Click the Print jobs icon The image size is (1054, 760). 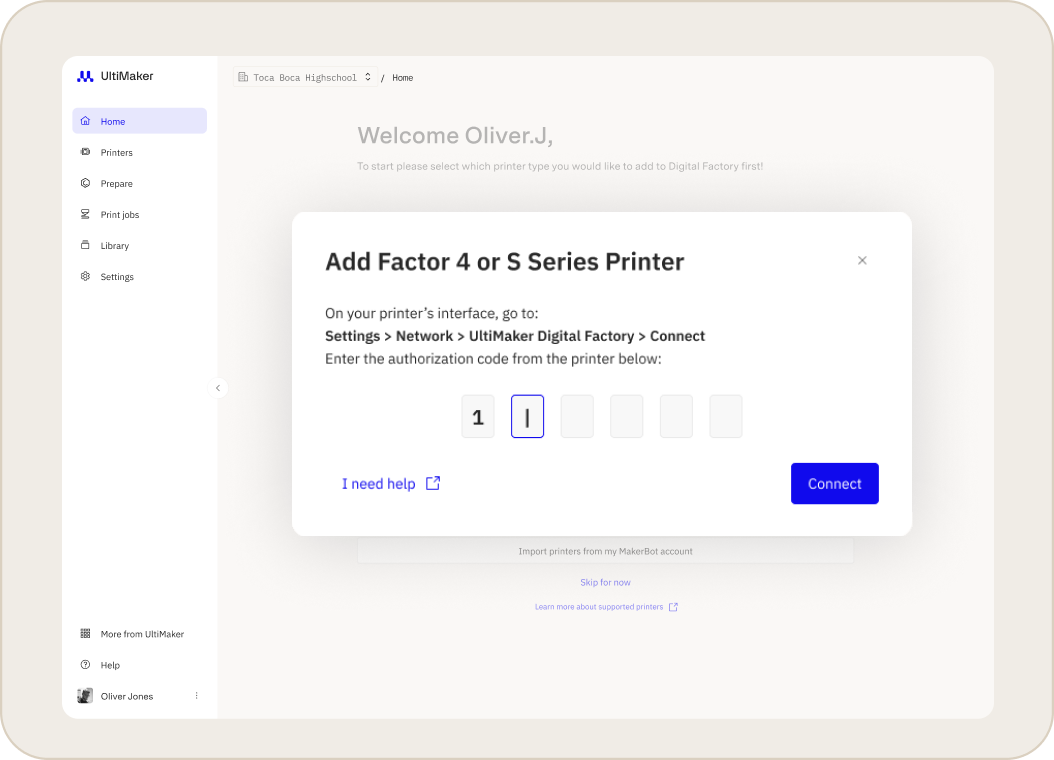pos(85,214)
